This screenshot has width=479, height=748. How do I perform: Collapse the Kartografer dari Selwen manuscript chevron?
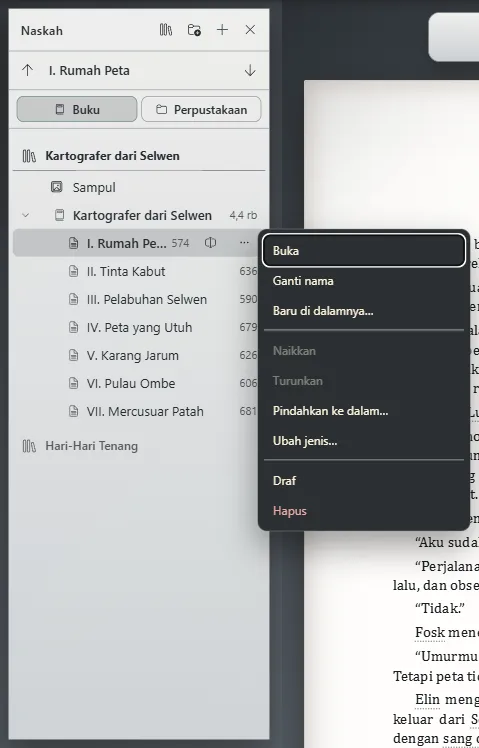click(x=26, y=215)
